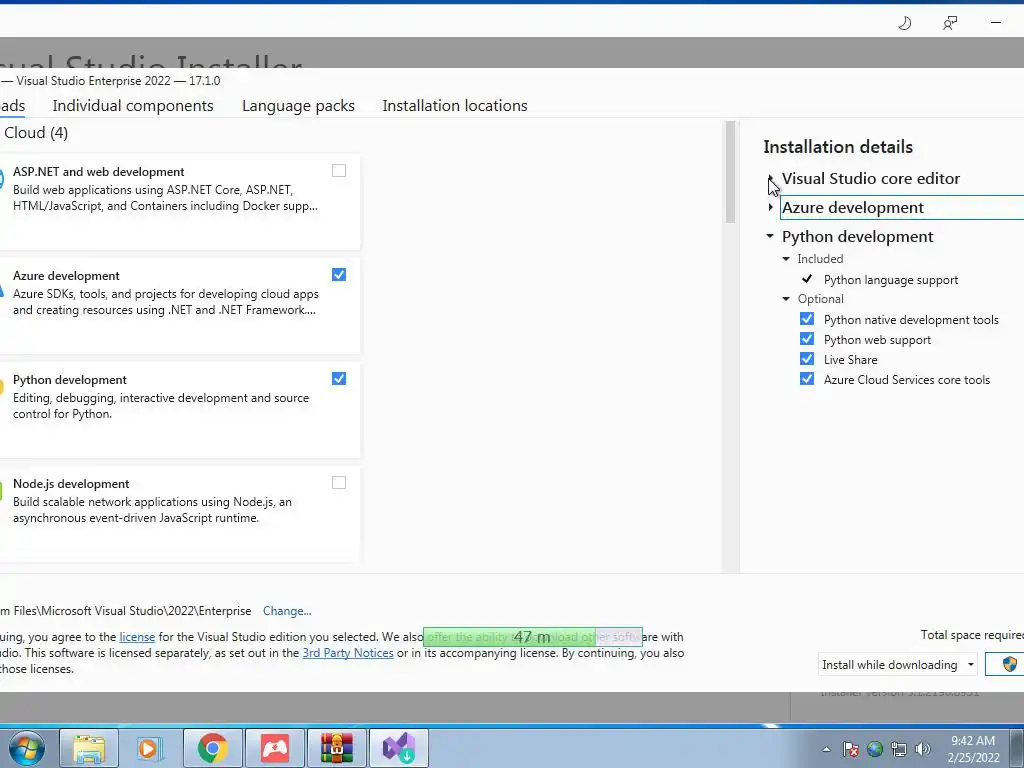Uncheck the Live Share option
This screenshot has width=1024, height=768.
click(x=807, y=359)
